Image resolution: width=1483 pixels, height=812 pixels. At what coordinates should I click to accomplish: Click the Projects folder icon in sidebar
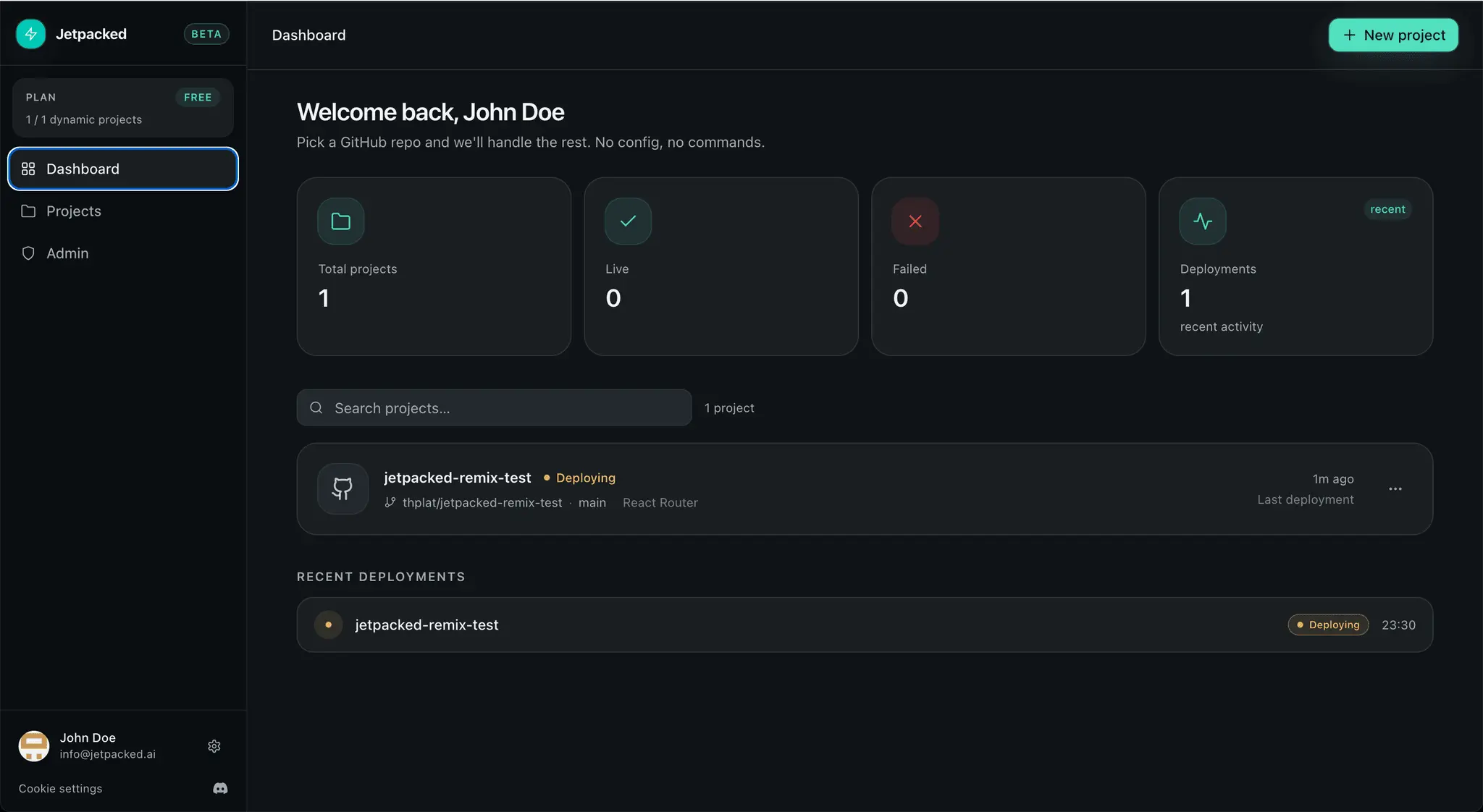click(x=28, y=211)
